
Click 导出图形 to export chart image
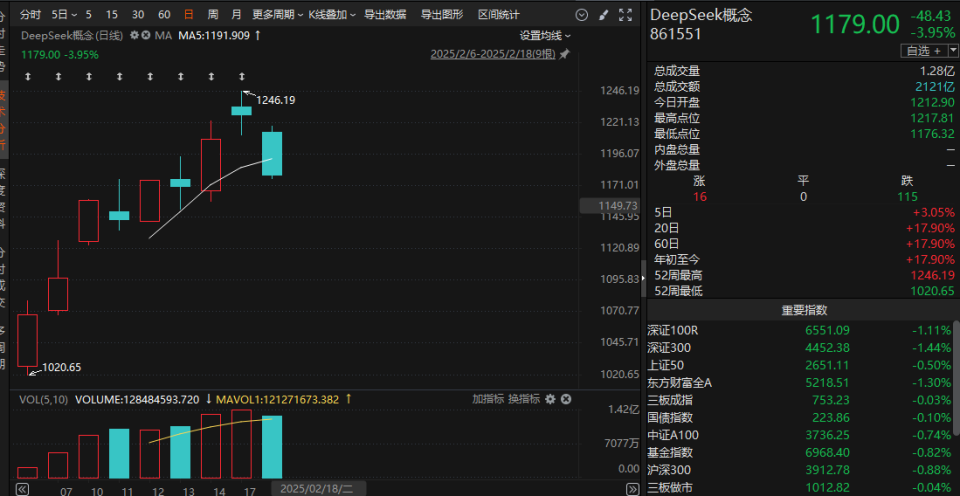coord(442,15)
